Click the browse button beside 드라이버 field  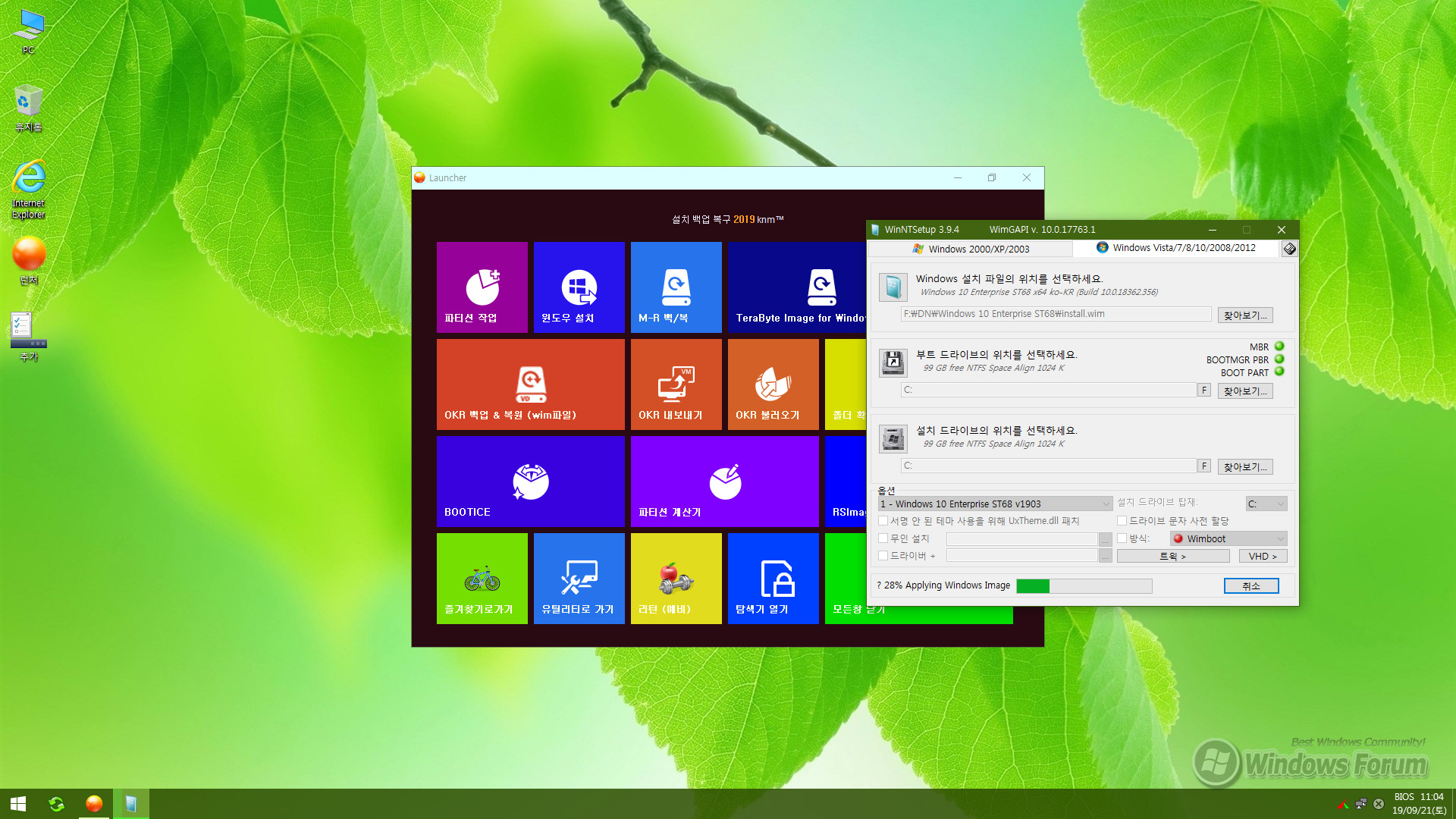pyautogui.click(x=1106, y=557)
